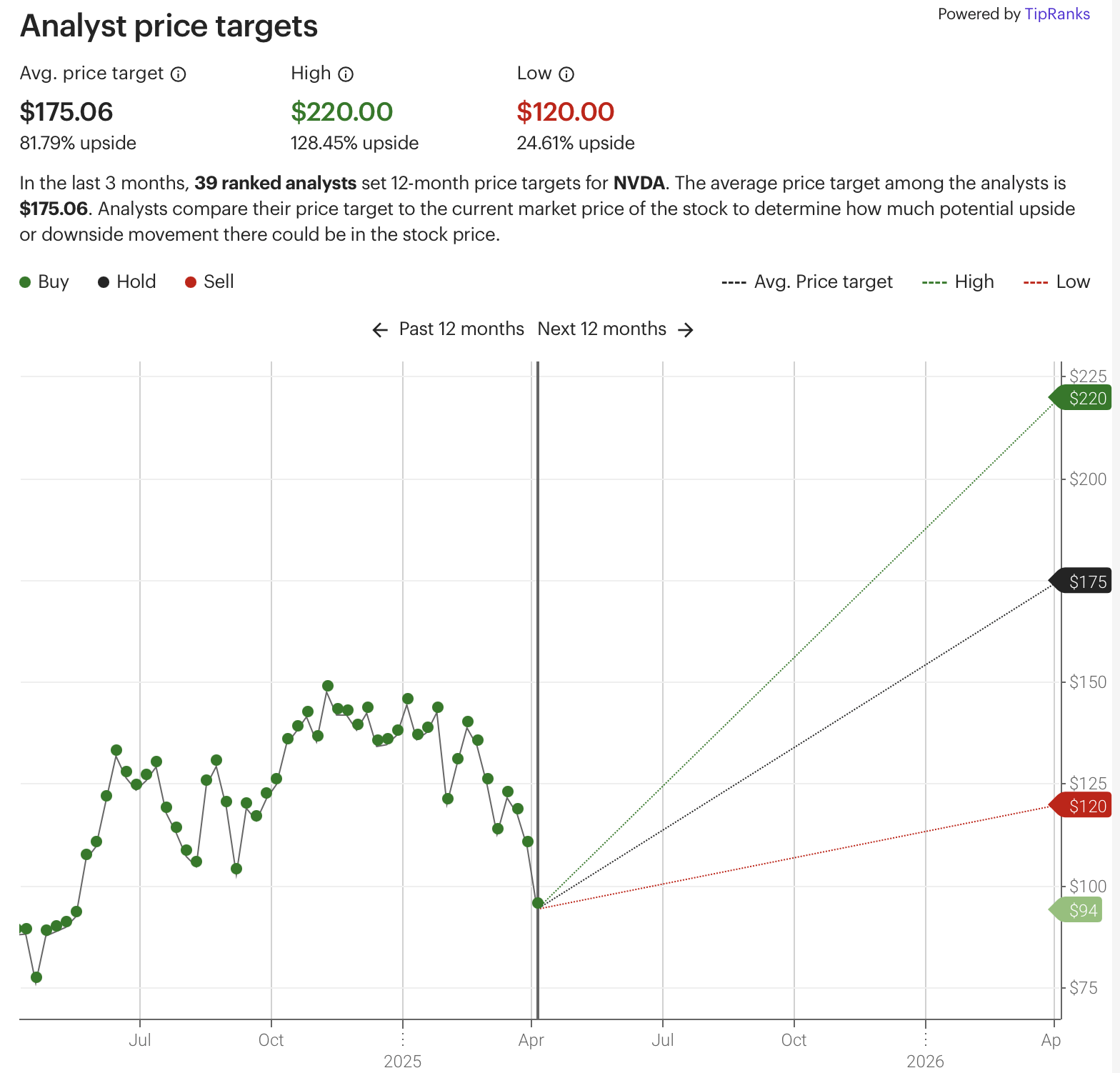Click the Low price target info icon
Viewport: 1120px width, 1073px height.
click(566, 74)
